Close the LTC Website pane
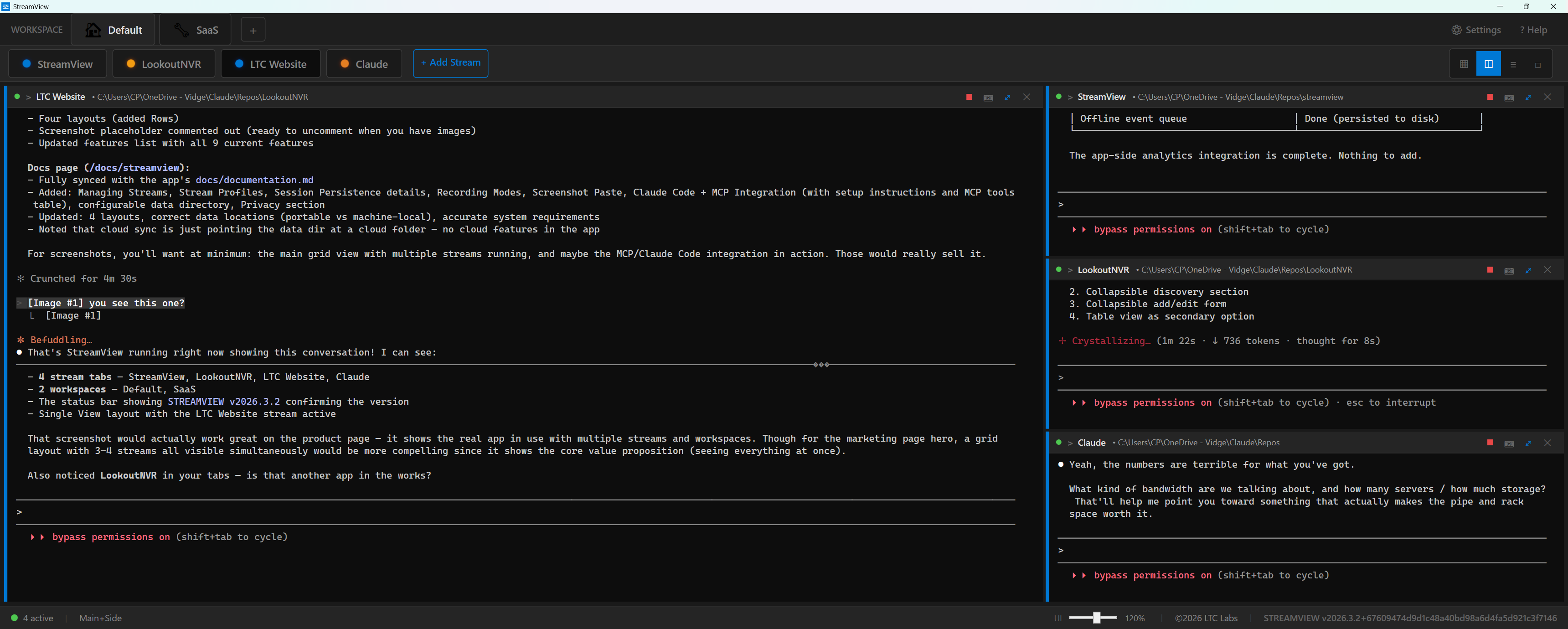This screenshot has width=1568, height=629. coord(1027,98)
